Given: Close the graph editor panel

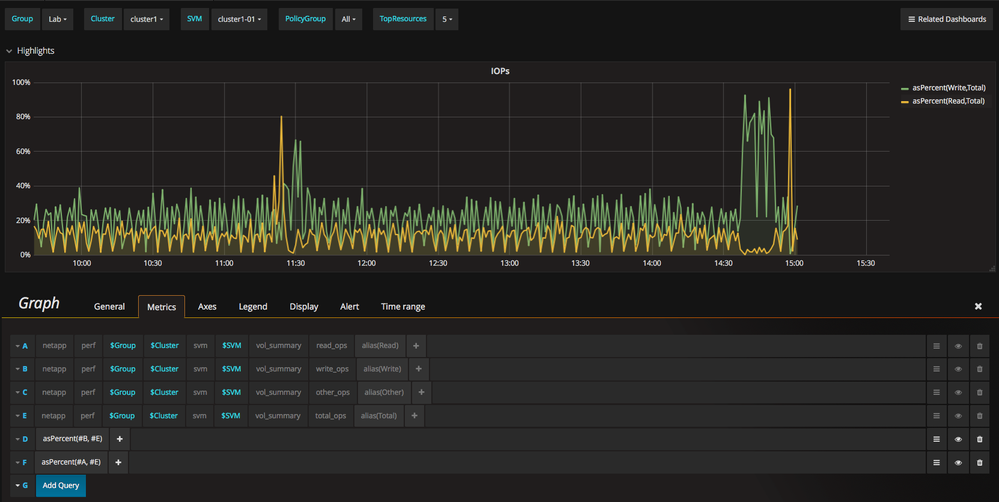Looking at the screenshot, I should pyautogui.click(x=978, y=306).
